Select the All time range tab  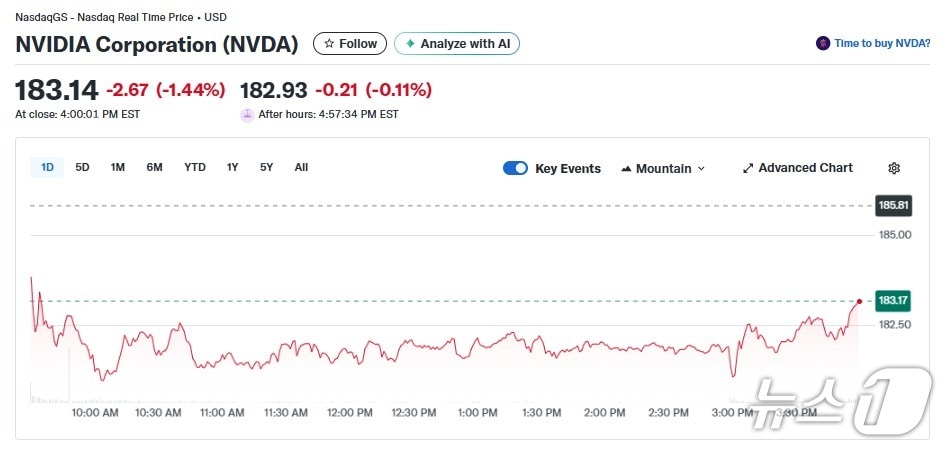coord(301,167)
